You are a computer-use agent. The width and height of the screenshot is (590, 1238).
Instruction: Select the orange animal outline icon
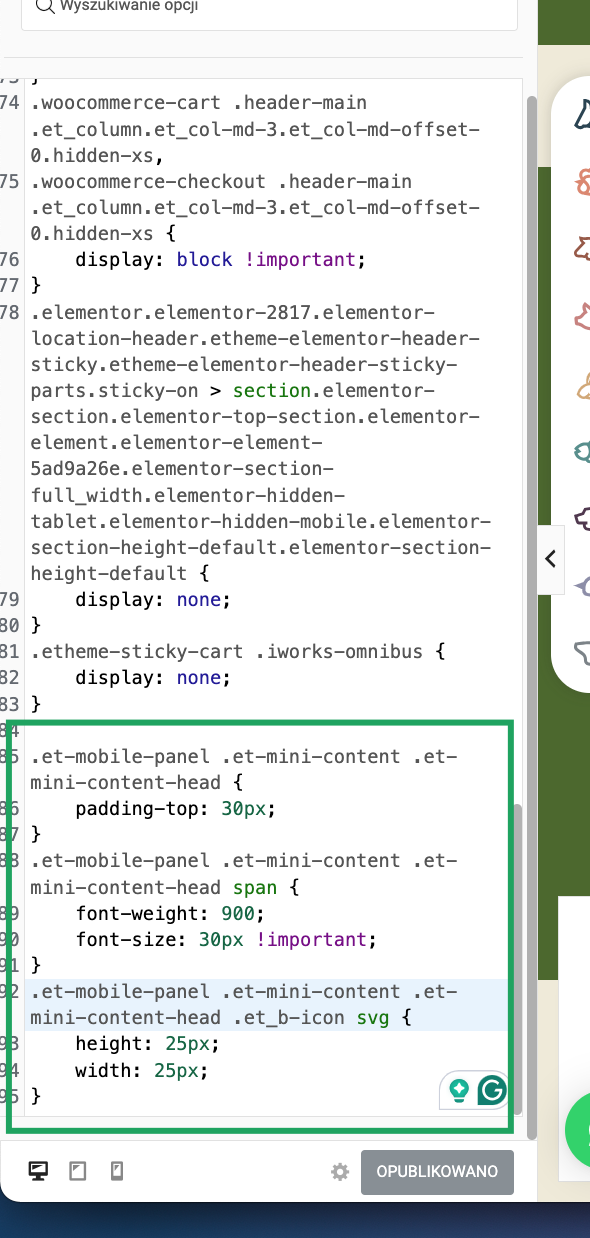(x=582, y=181)
